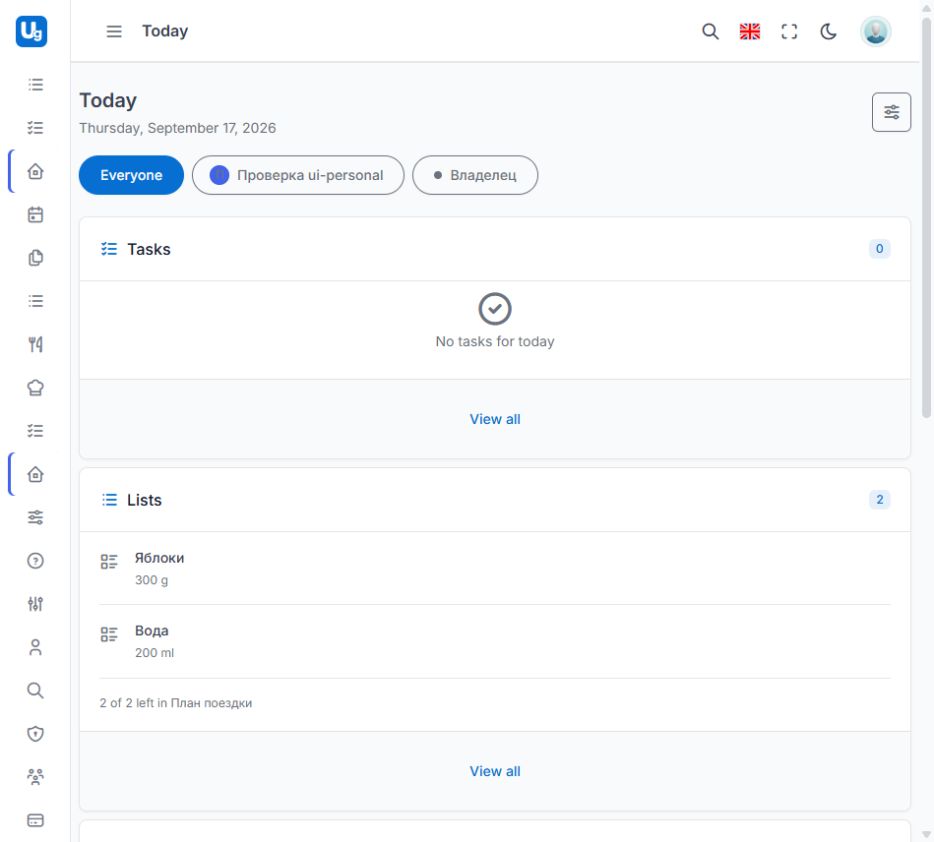This screenshot has height=842, width=934.
Task: Select the Владелец filter chip
Action: pyautogui.click(x=475, y=175)
